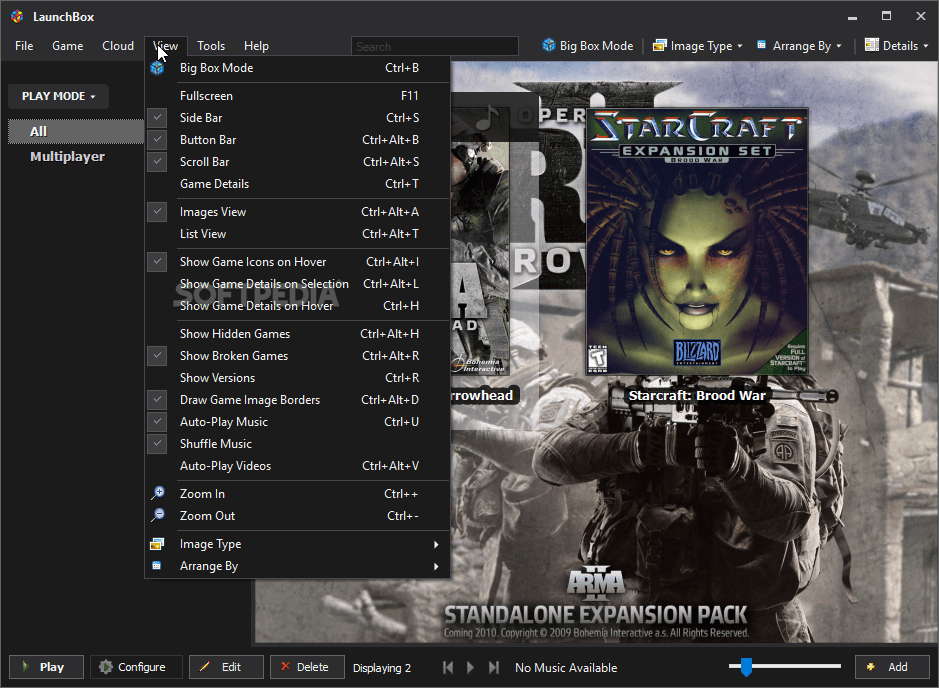939x688 pixels.
Task: Open the Game menu
Action: click(x=68, y=46)
